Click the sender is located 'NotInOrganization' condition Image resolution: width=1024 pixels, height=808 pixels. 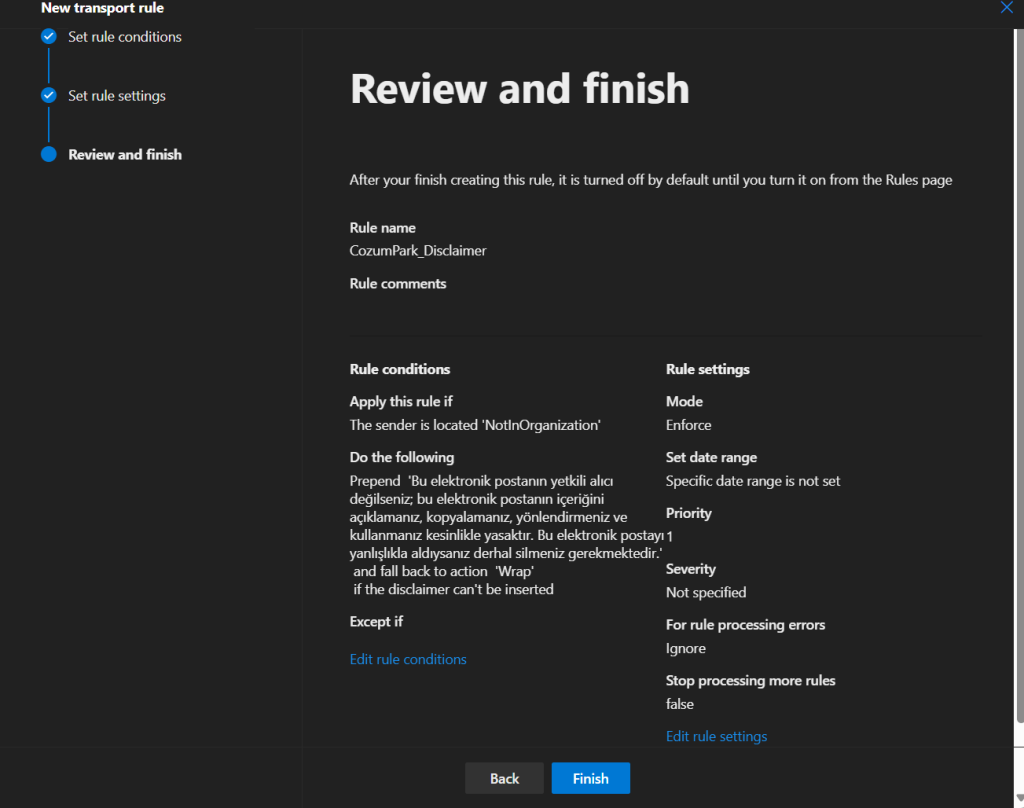[x=475, y=425]
